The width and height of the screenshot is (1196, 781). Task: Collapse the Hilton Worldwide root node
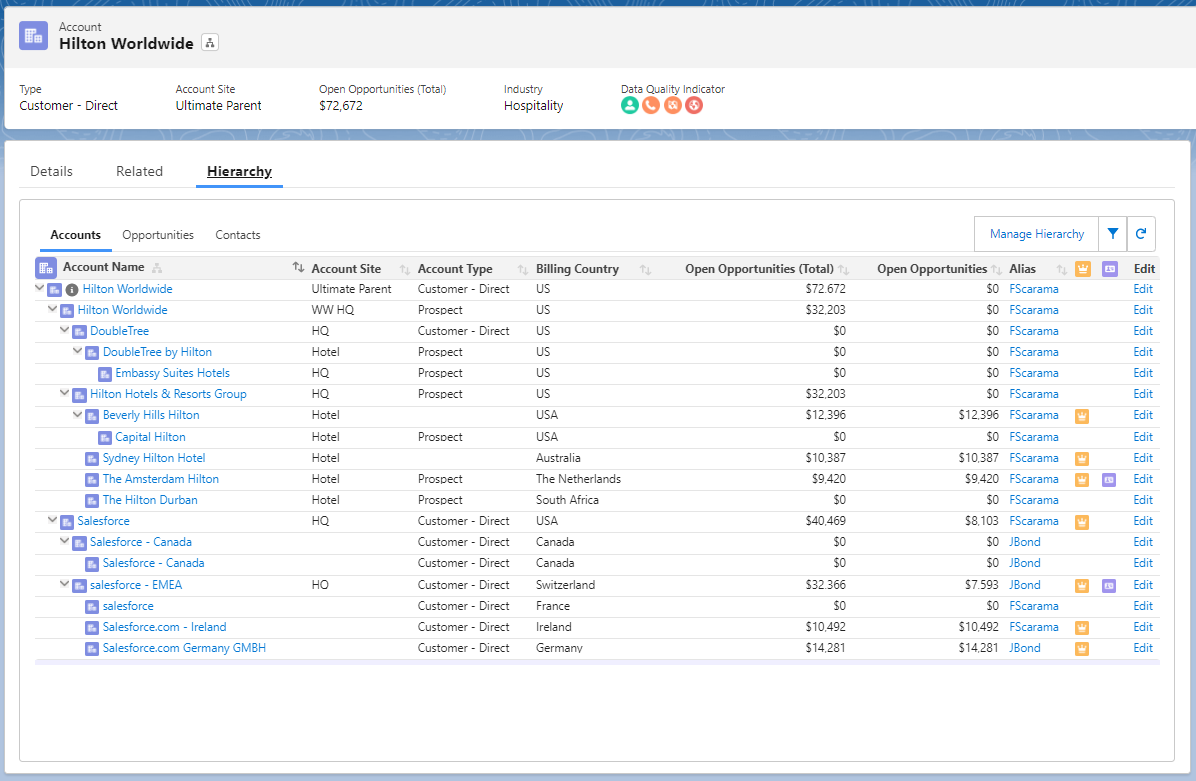click(x=39, y=289)
